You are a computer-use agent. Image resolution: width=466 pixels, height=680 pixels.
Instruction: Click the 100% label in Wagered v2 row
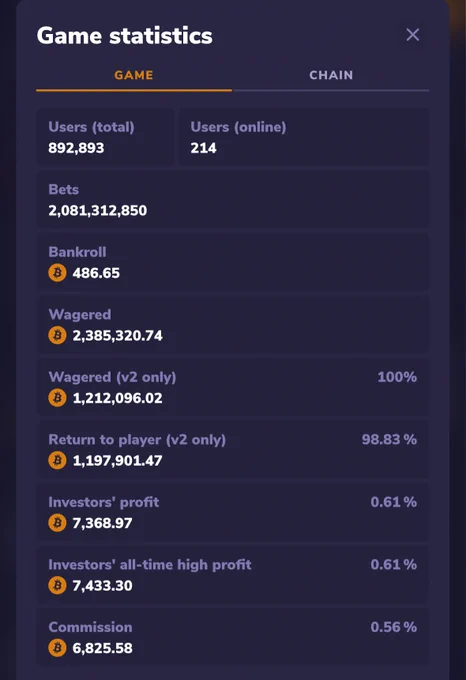tap(397, 377)
